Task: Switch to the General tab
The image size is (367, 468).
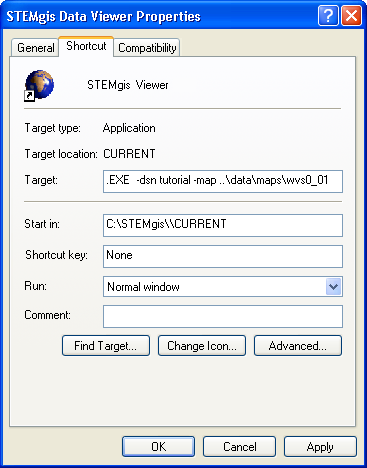Action: [35, 48]
